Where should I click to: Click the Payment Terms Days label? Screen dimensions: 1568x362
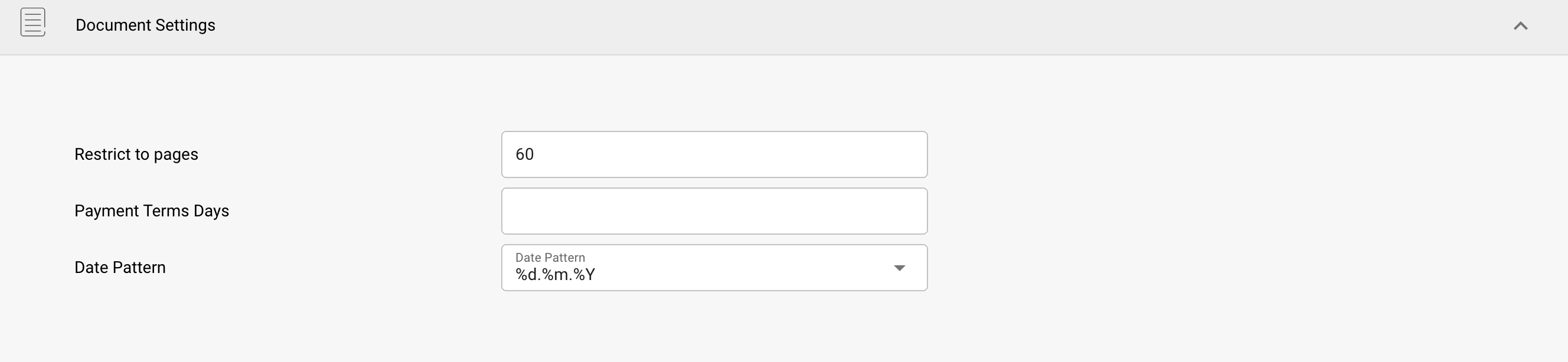coord(152,210)
